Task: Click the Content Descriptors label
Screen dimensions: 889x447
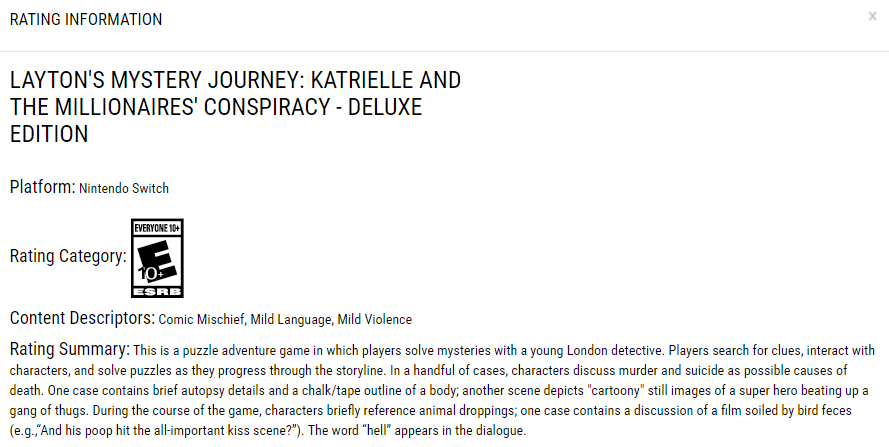Action: pos(82,318)
